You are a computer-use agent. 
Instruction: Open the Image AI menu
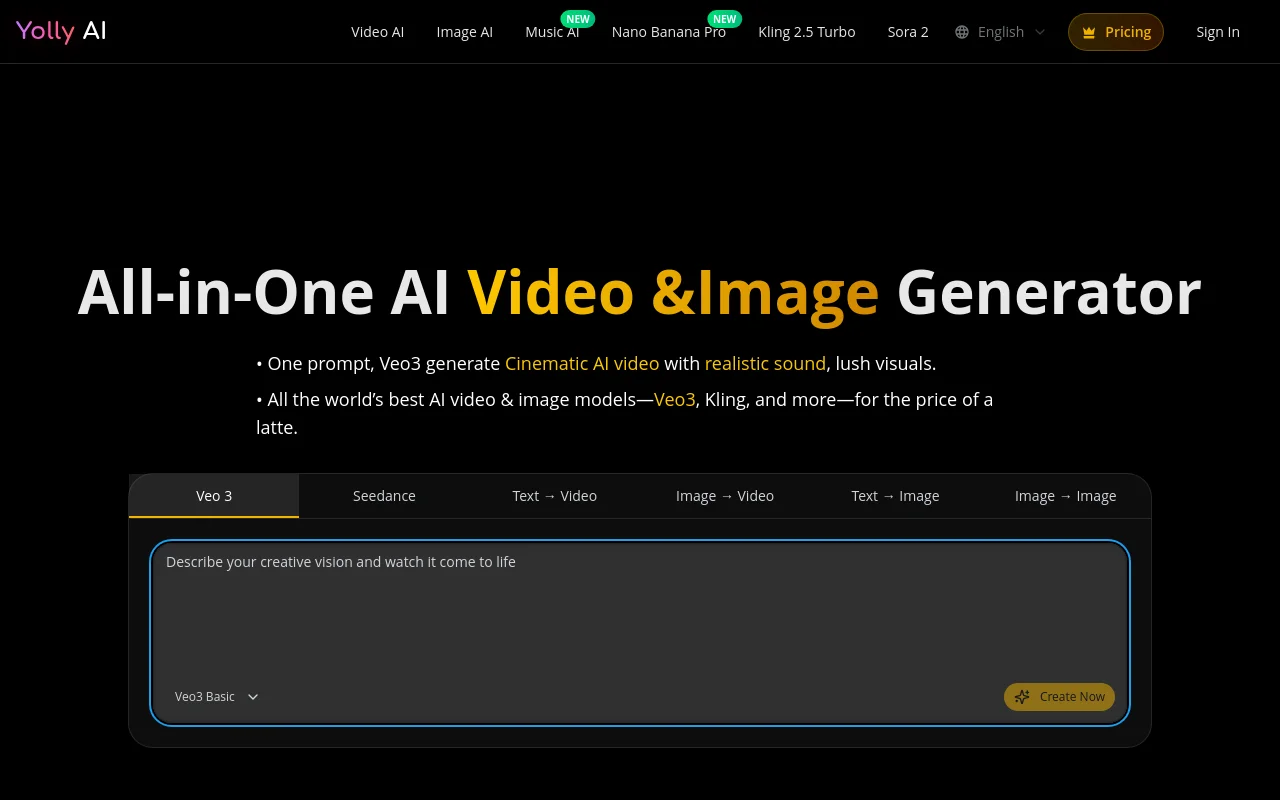464,32
